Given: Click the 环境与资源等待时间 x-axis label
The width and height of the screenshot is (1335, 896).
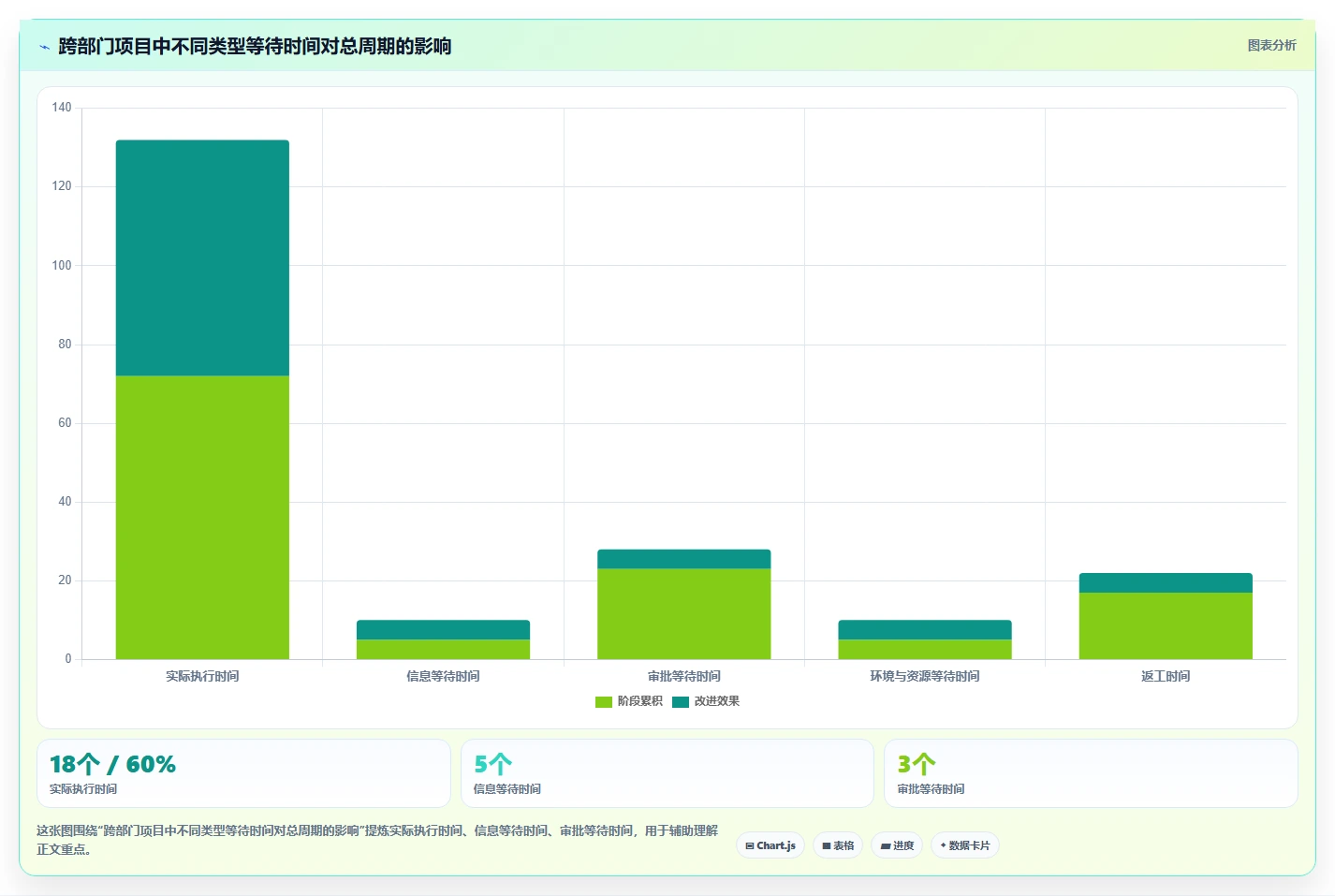Looking at the screenshot, I should click(925, 676).
